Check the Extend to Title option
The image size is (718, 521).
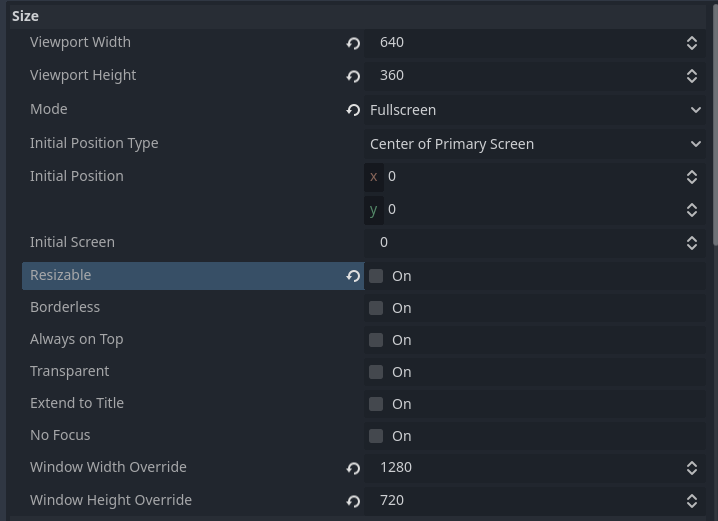(376, 404)
